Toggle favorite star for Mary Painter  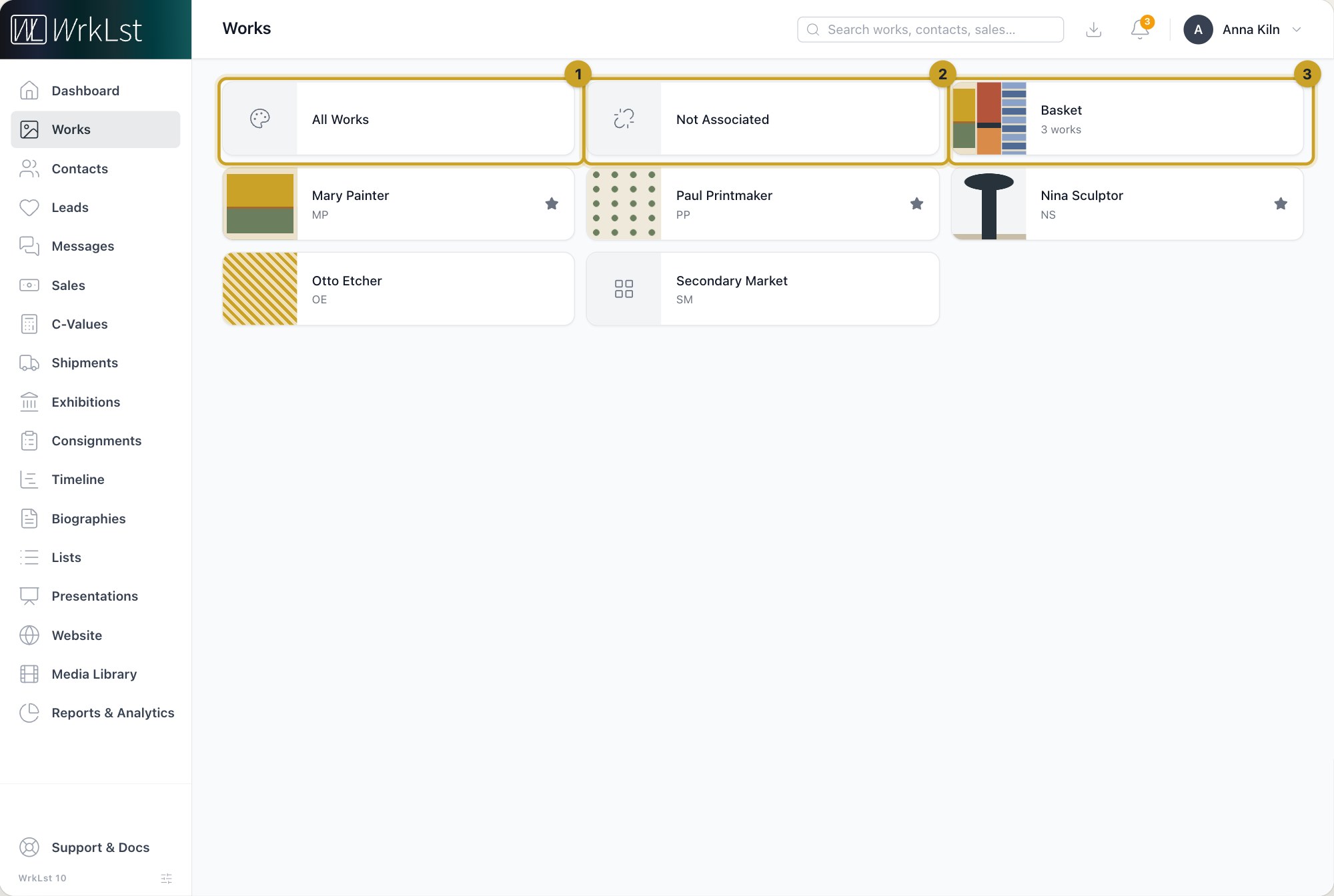coord(552,203)
